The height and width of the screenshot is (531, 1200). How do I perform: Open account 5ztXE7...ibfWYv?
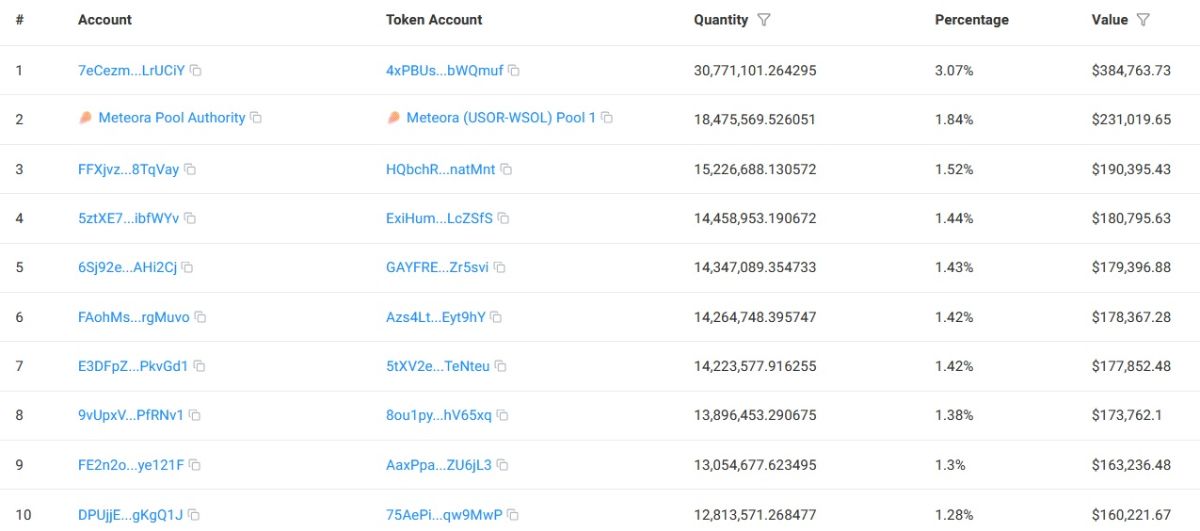128,218
